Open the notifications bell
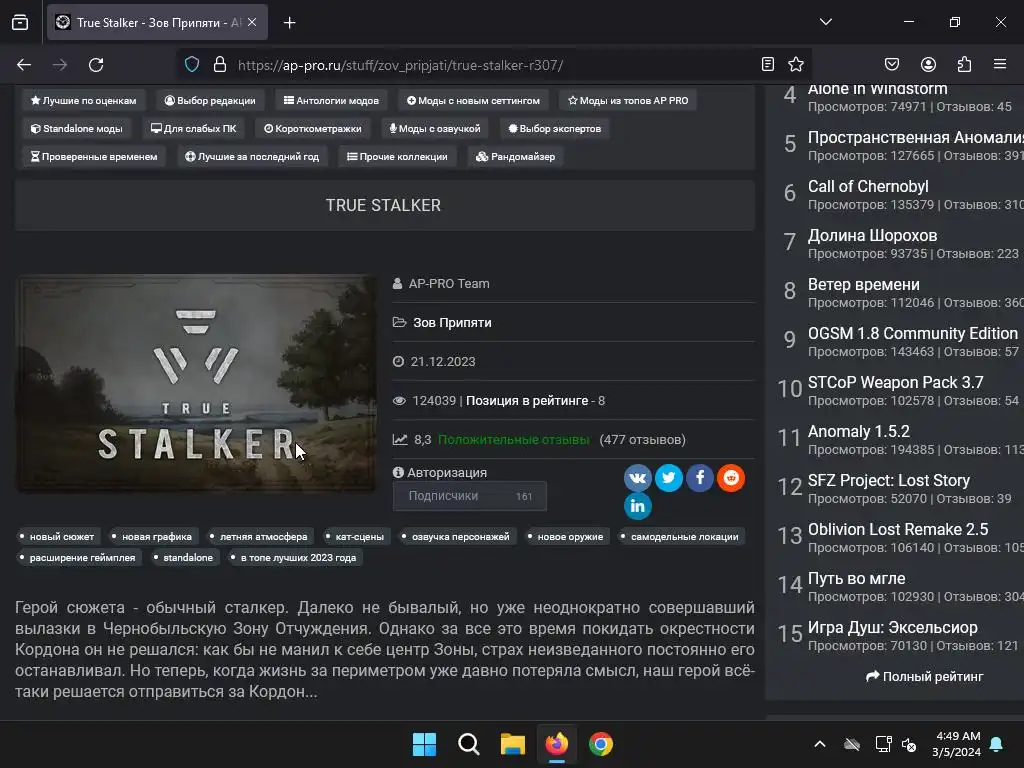This screenshot has height=768, width=1024. pyautogui.click(x=997, y=744)
